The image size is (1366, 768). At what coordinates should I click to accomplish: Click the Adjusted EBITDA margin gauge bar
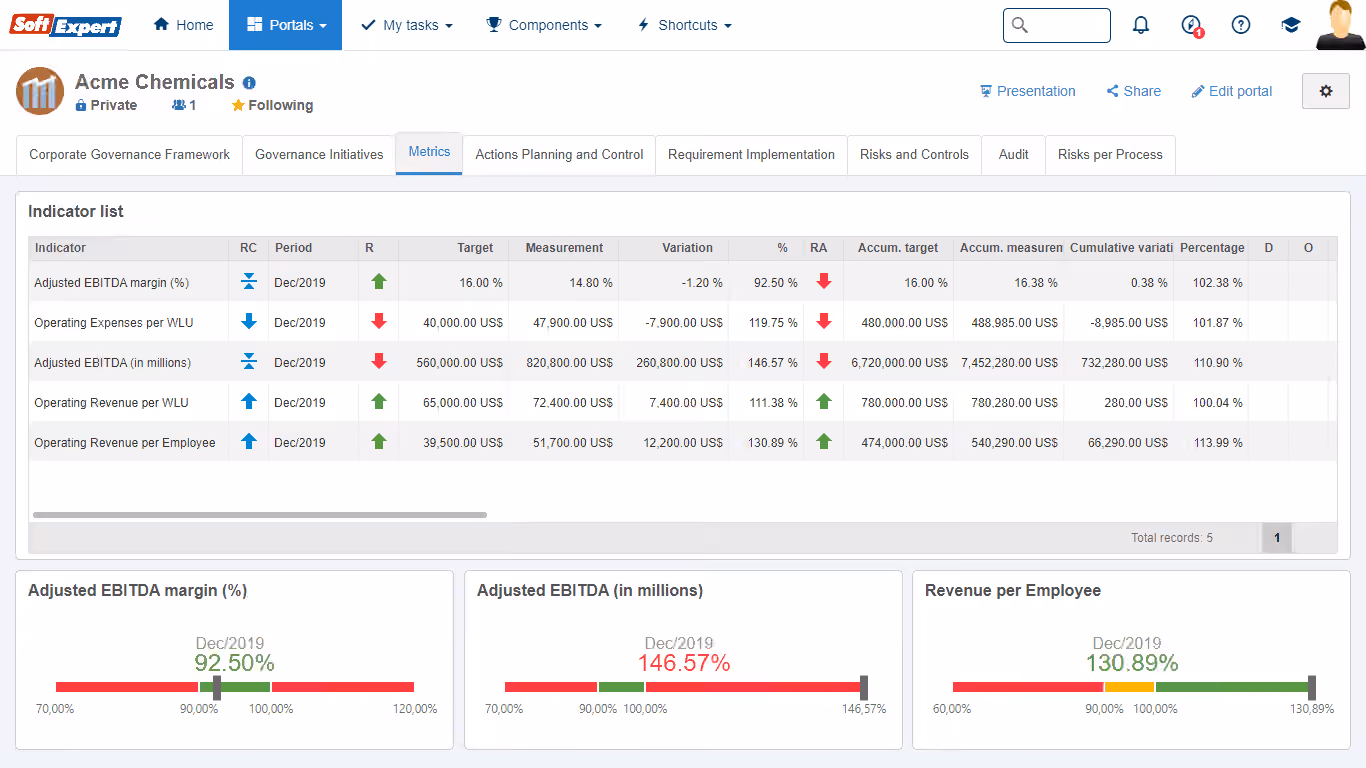click(235, 687)
